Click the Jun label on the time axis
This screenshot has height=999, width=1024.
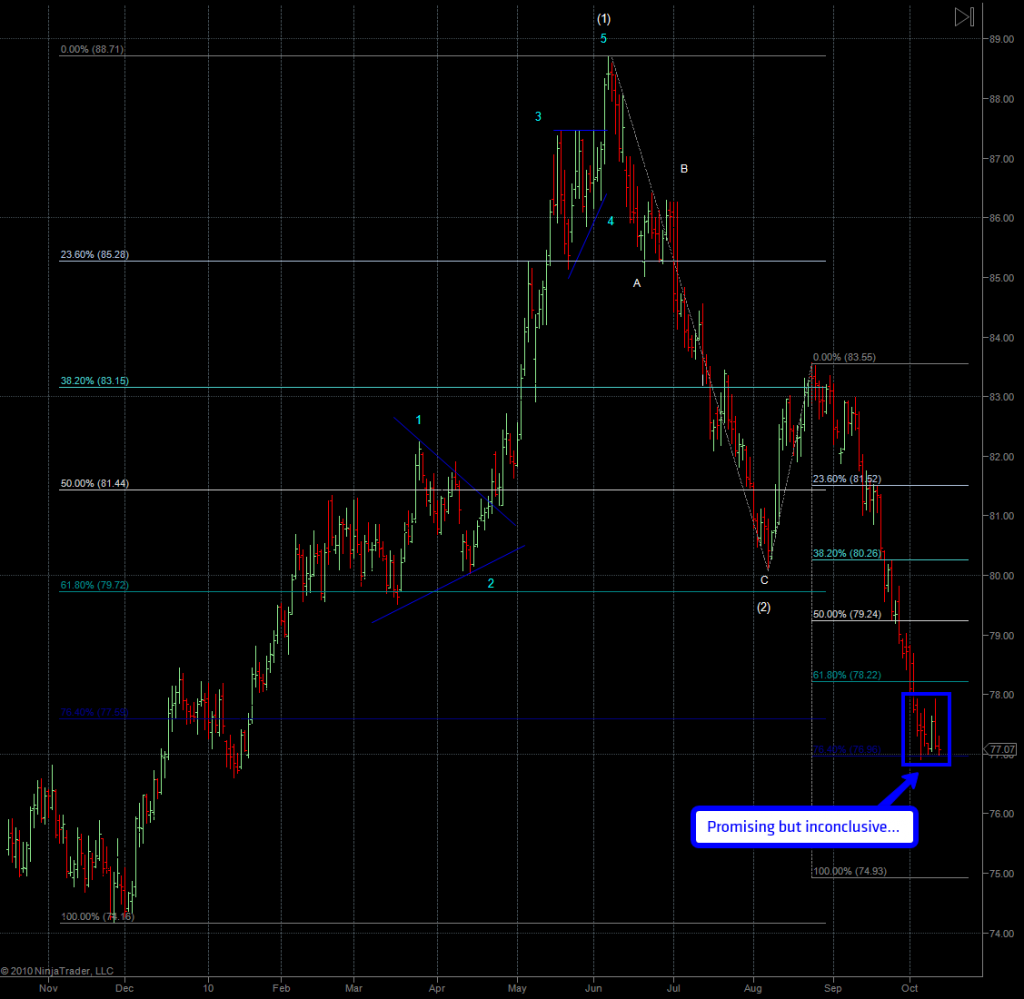(x=594, y=985)
